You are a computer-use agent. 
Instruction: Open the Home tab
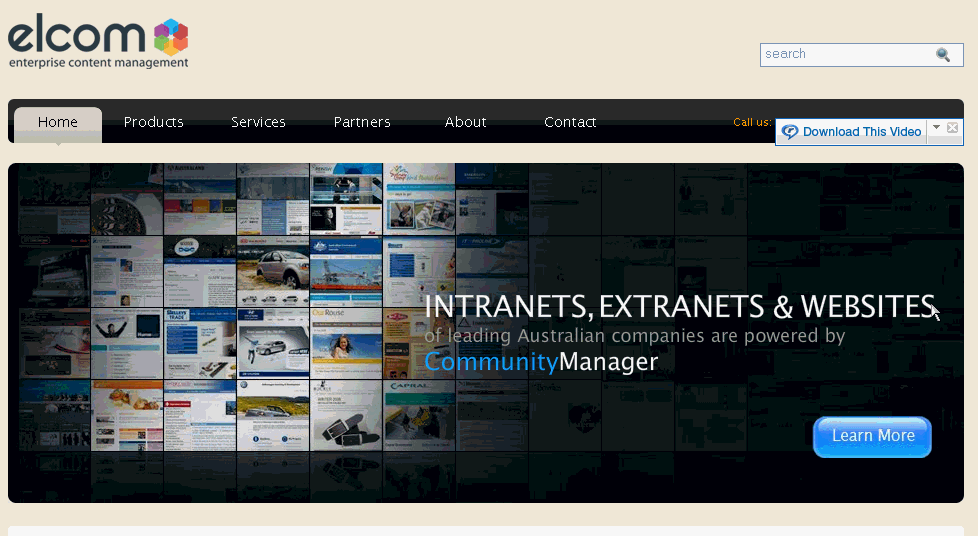(57, 122)
